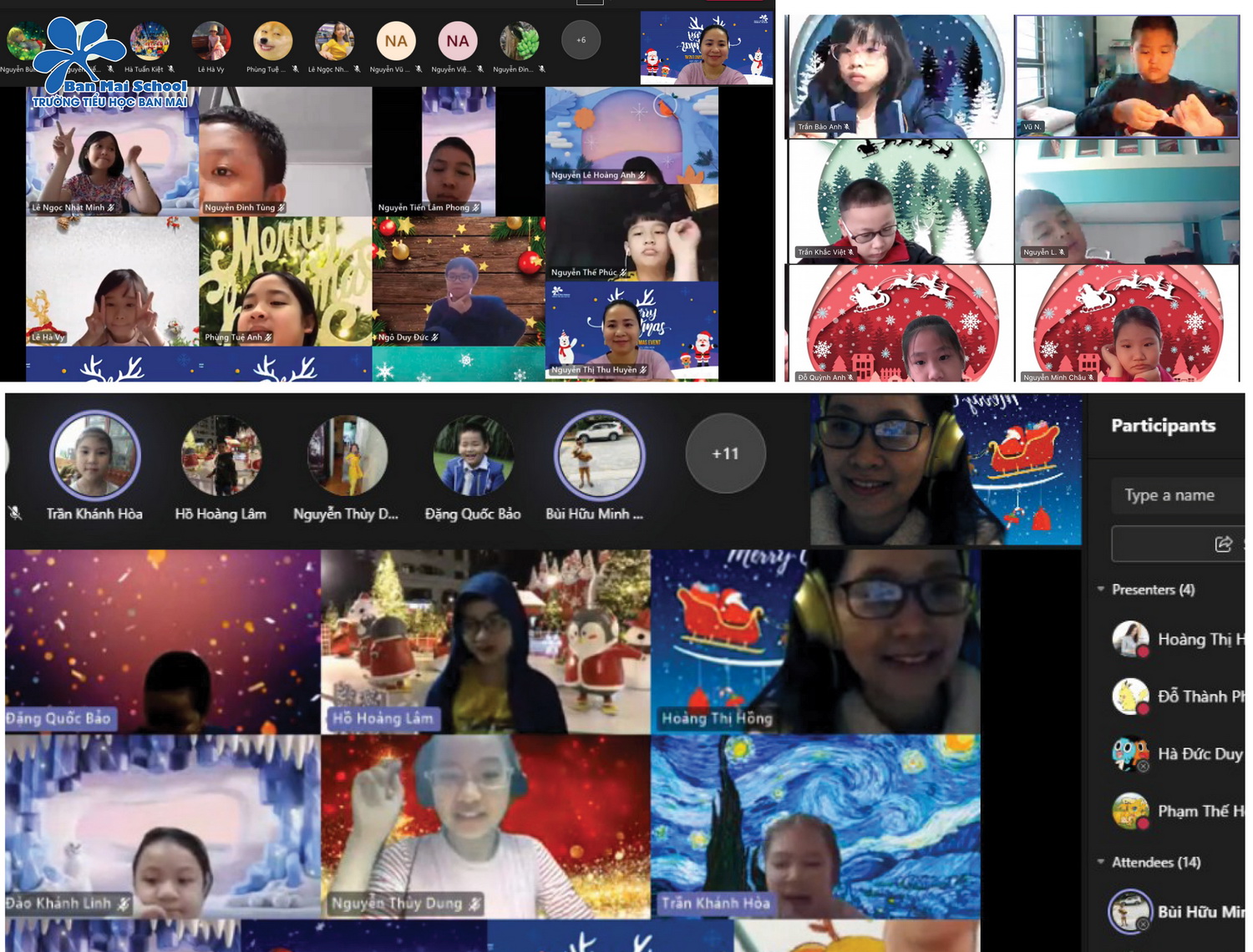Click muted mic icon on Nguyễn Thùy Dung tile
Image resolution: width=1253 pixels, height=952 pixels.
coord(474,904)
